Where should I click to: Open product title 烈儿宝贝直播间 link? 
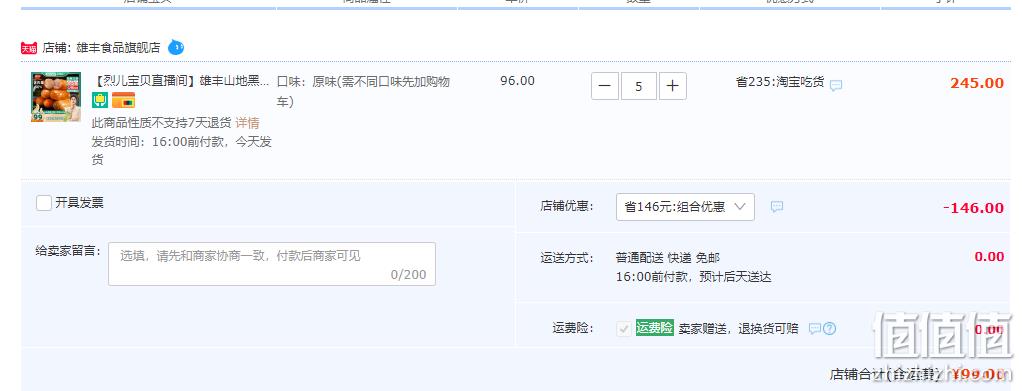click(x=181, y=81)
